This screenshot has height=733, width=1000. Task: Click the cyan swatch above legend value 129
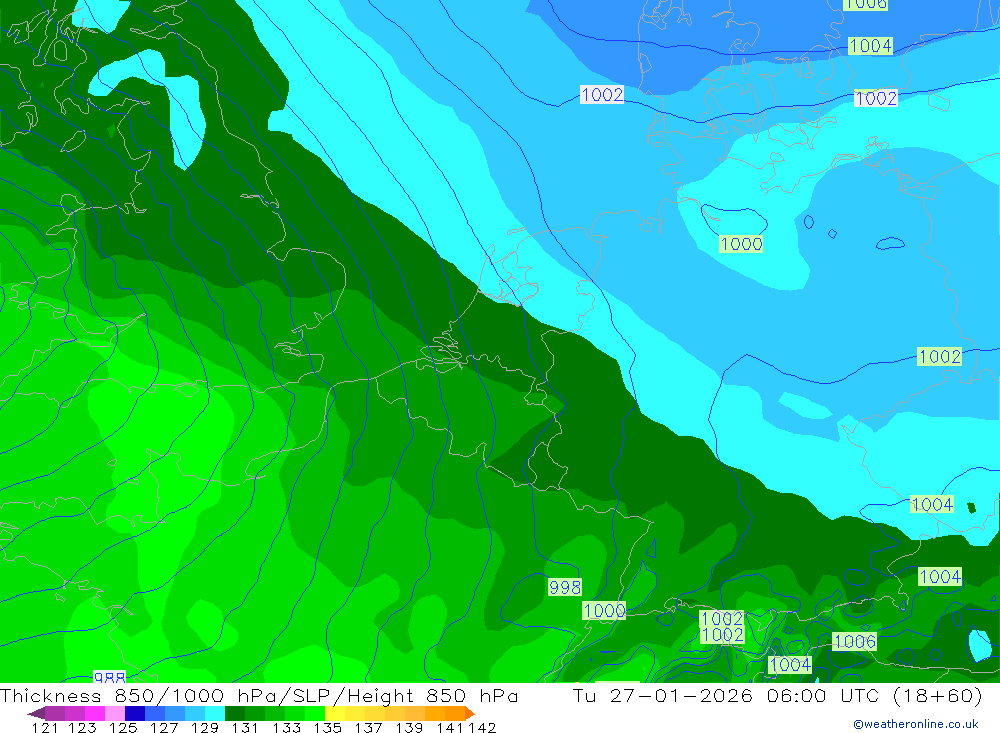point(215,713)
